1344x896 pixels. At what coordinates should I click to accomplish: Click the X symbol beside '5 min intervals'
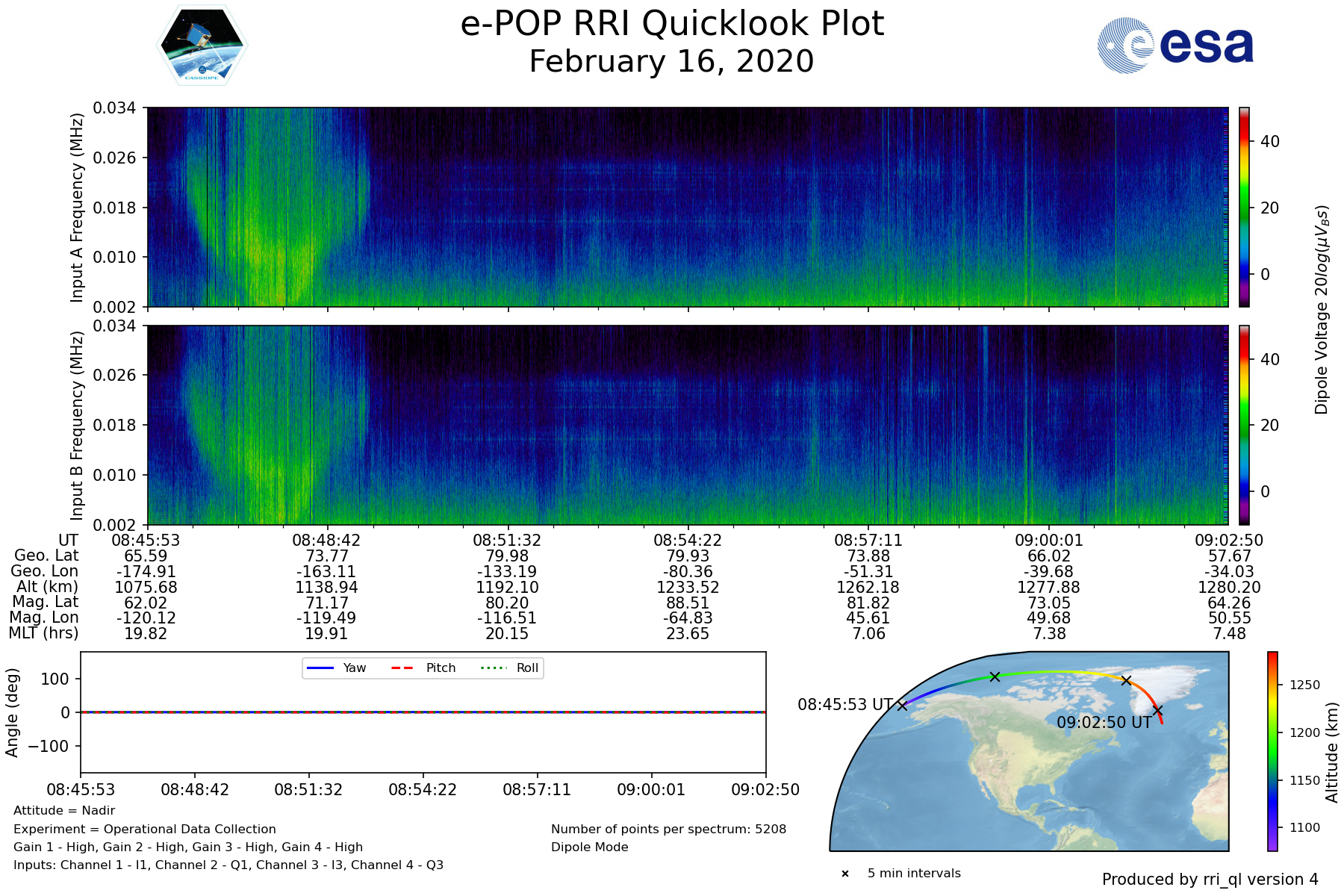[x=845, y=874]
